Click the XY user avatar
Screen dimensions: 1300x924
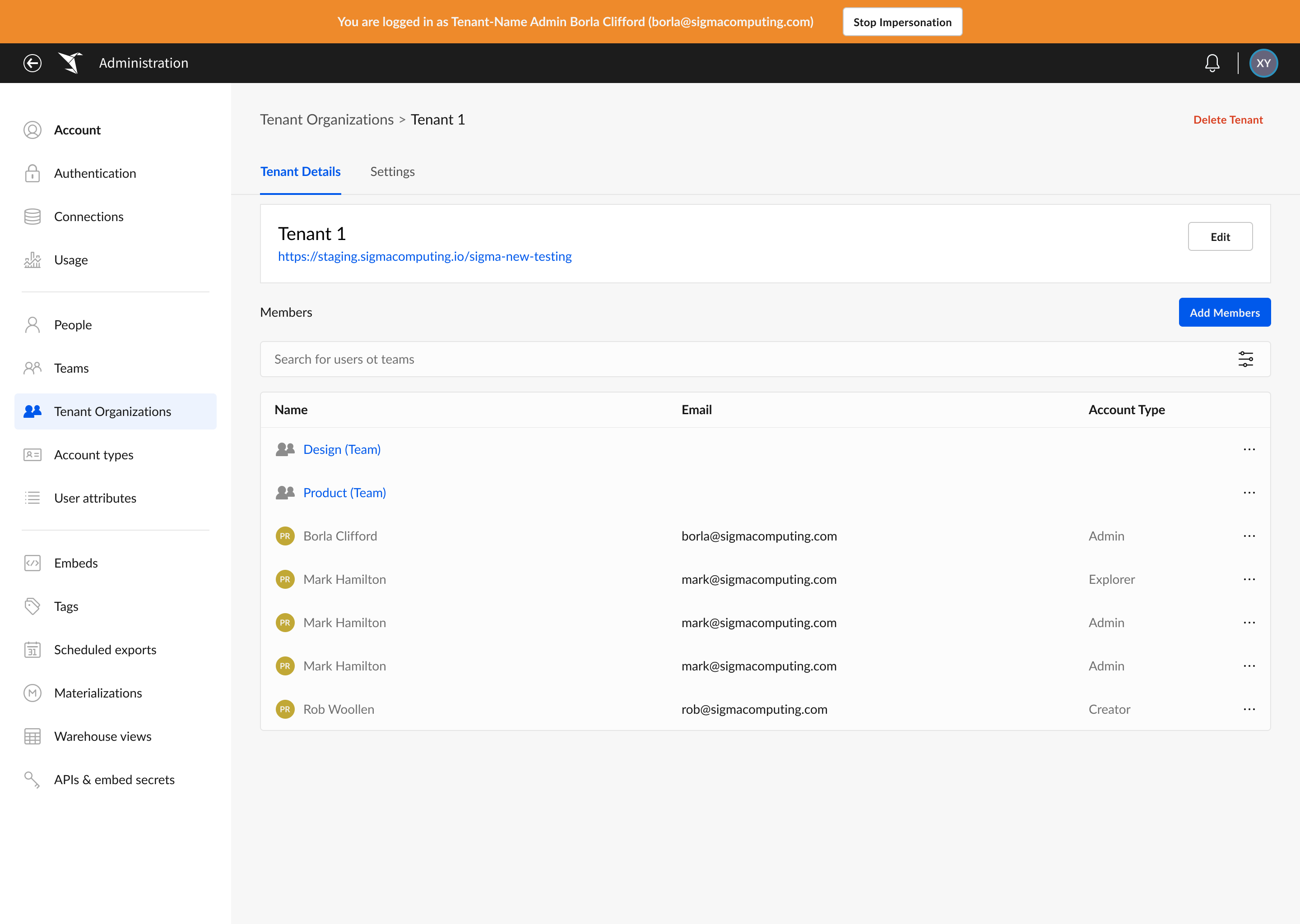(x=1263, y=63)
